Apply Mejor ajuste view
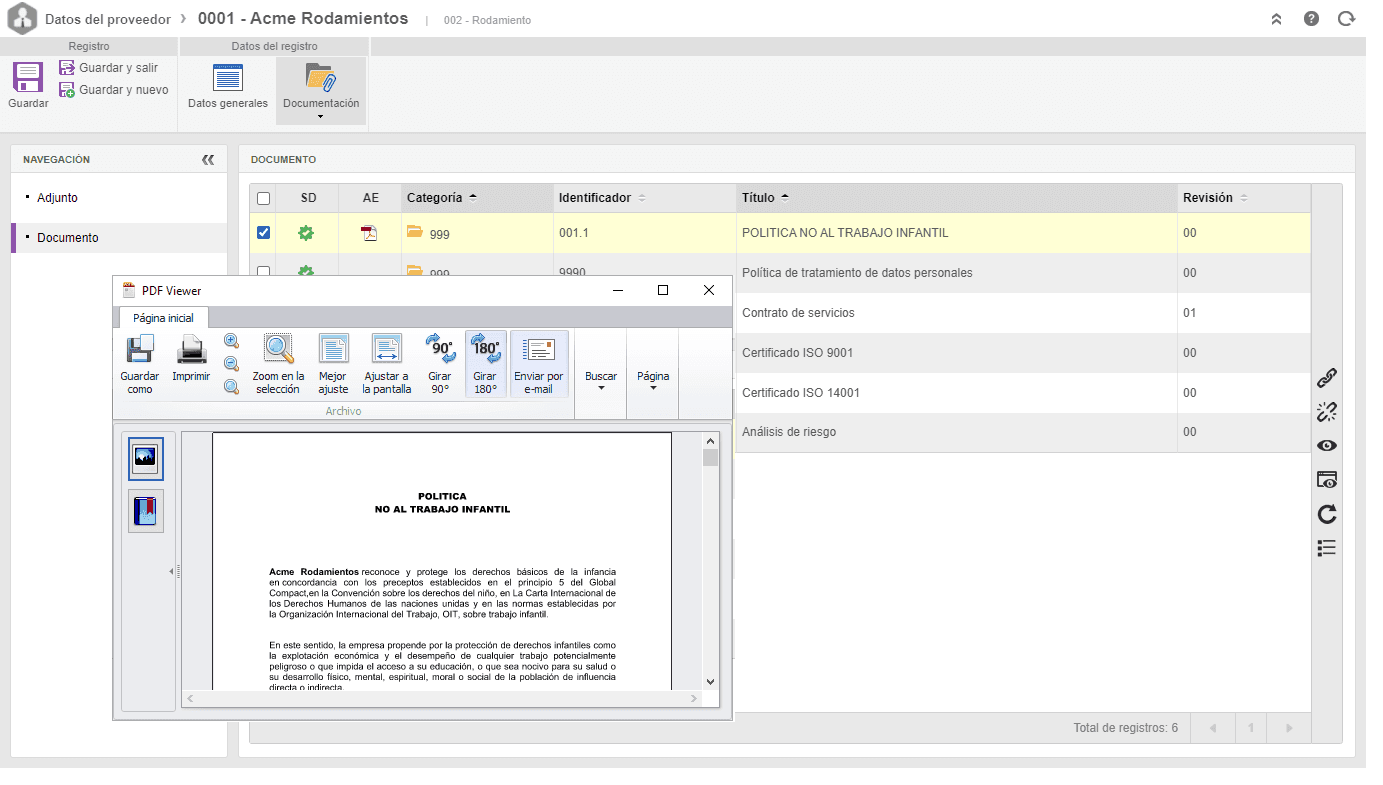 tap(333, 365)
